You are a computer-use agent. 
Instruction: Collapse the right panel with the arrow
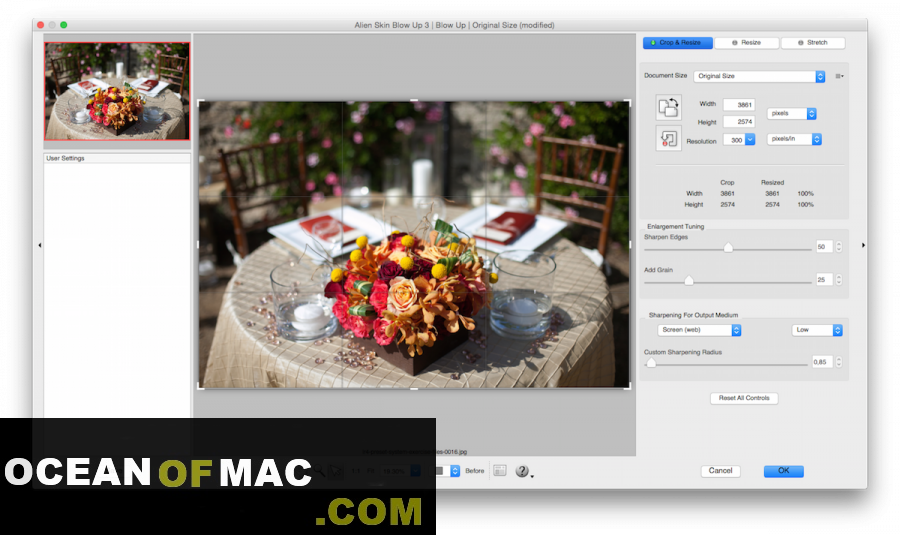863,245
